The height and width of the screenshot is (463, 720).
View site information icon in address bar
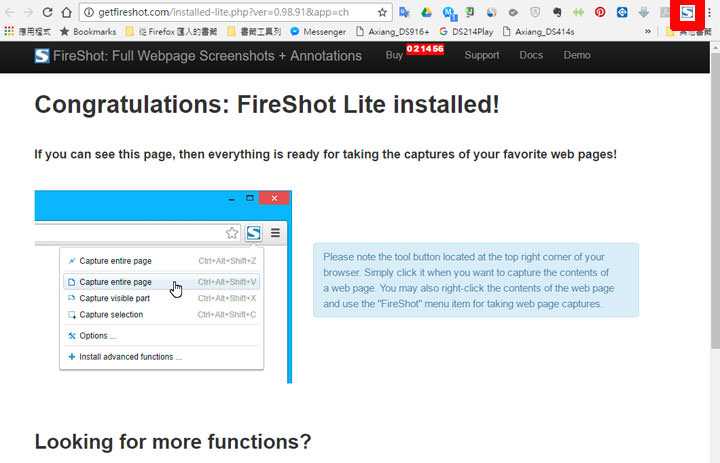(89, 12)
